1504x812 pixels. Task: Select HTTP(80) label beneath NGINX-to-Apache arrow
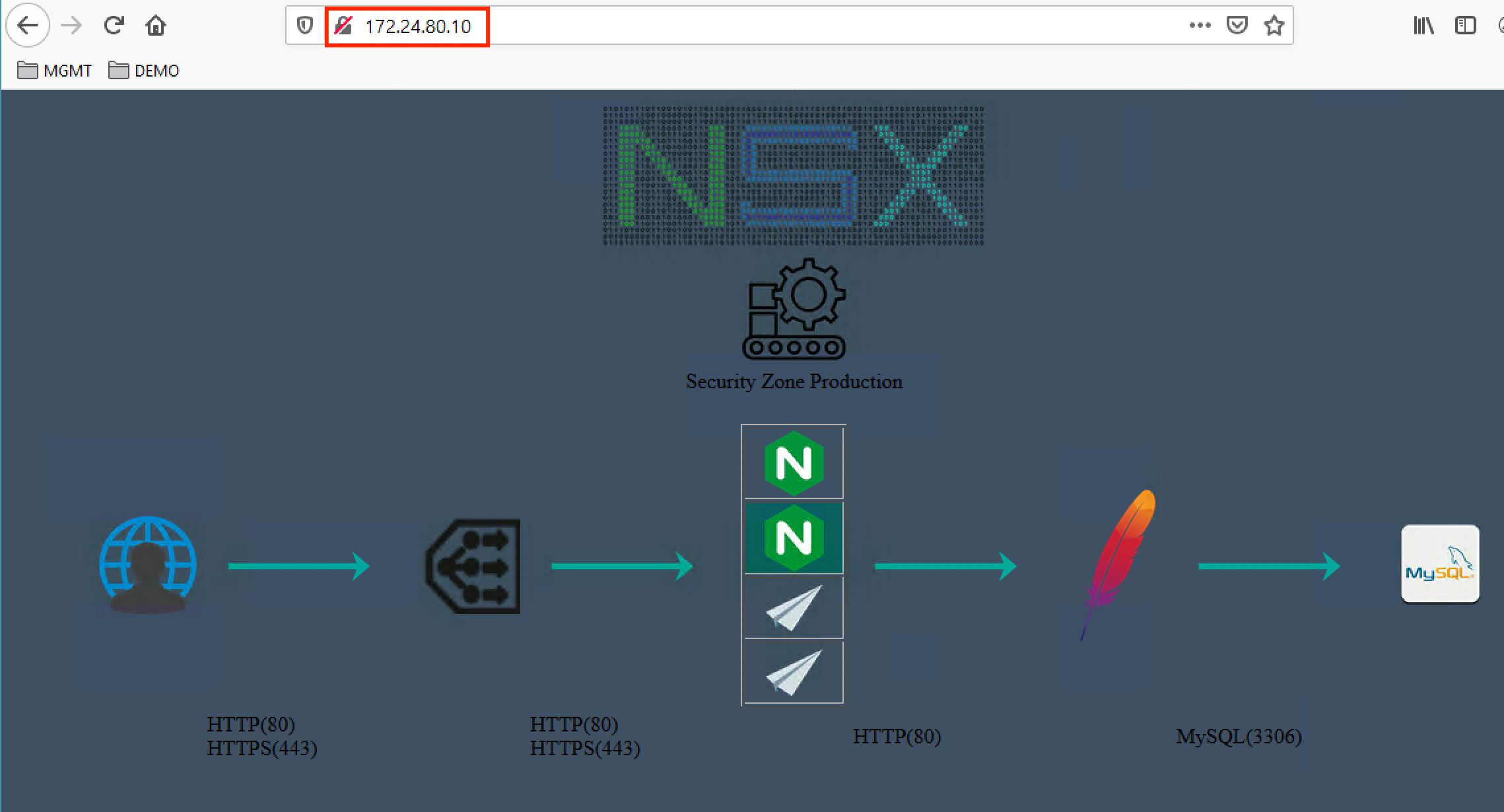pyautogui.click(x=897, y=736)
